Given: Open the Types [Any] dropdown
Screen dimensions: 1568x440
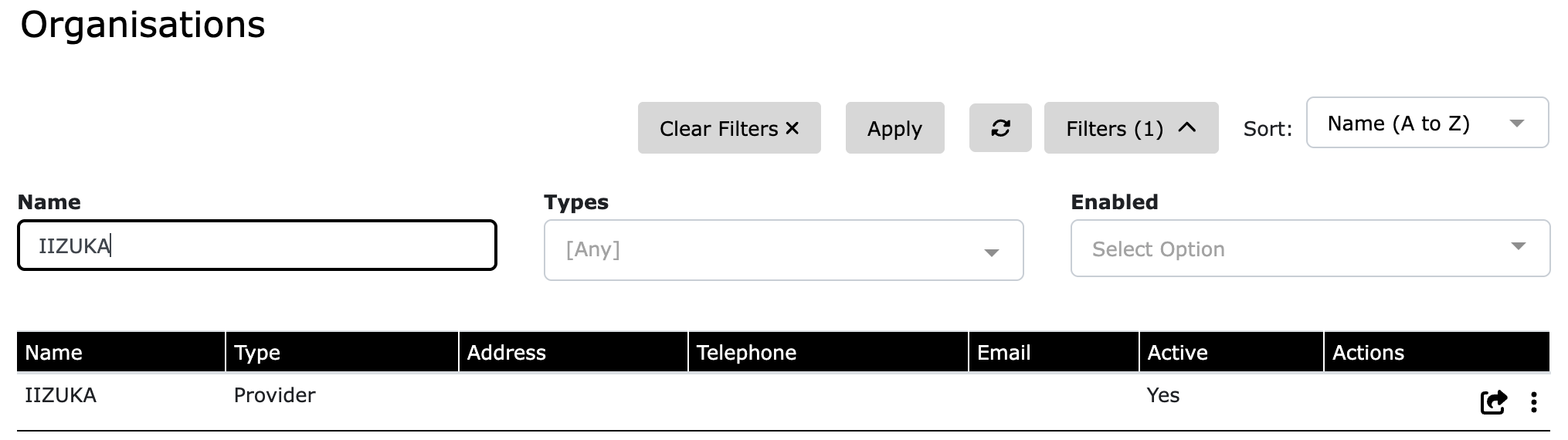Looking at the screenshot, I should (783, 250).
